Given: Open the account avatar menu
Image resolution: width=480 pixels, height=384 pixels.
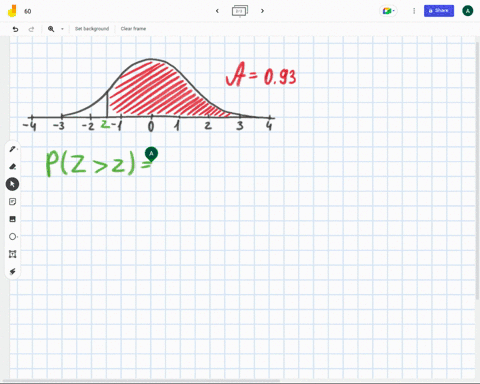Looking at the screenshot, I should tap(468, 11).
